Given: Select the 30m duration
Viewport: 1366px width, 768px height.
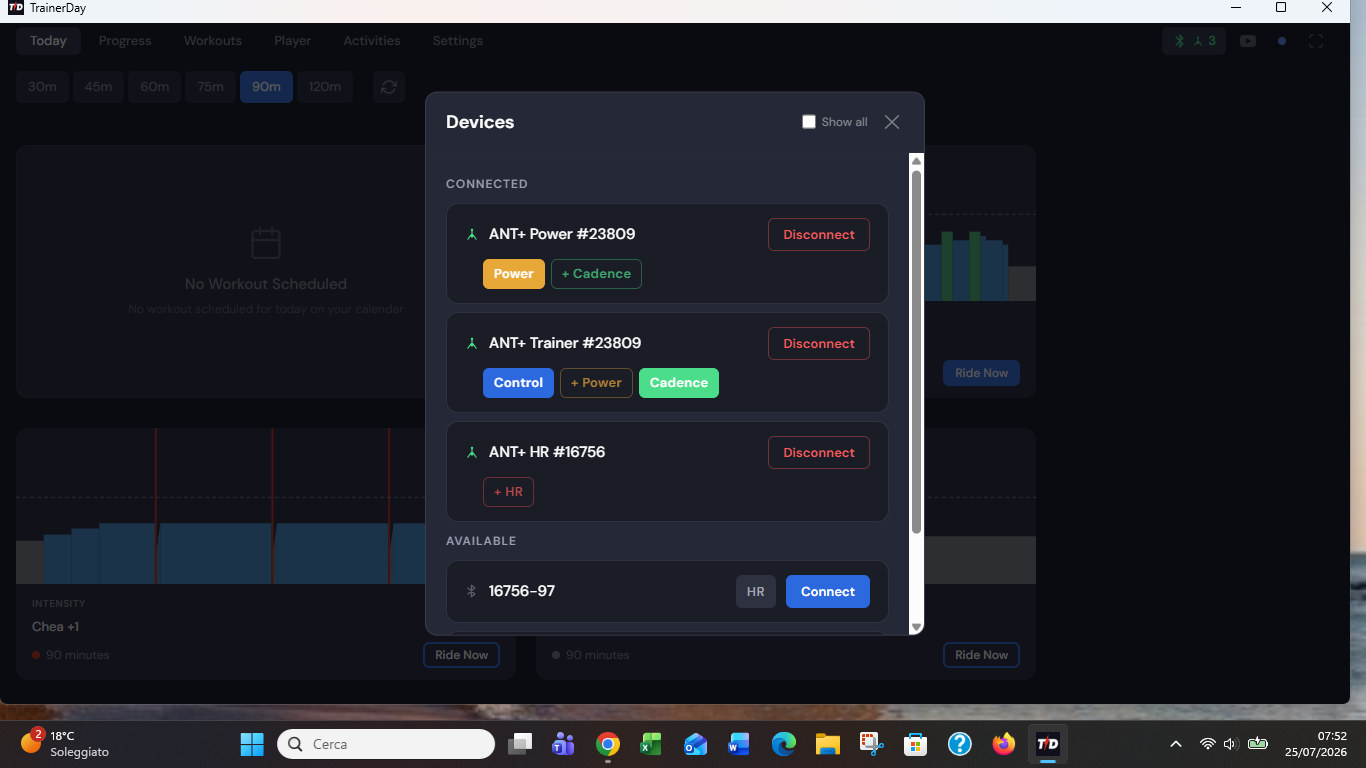Looking at the screenshot, I should (x=42, y=87).
